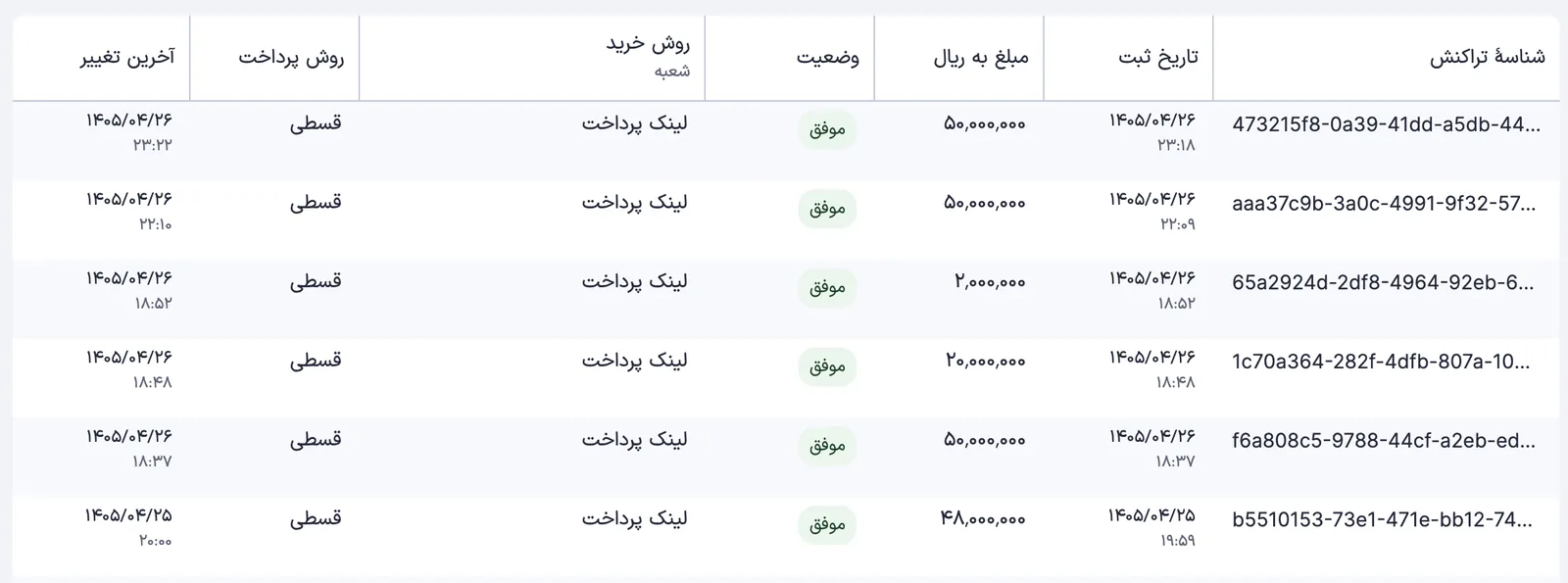Click the روش پرداخت column header
The image size is (1568, 583).
[291, 58]
